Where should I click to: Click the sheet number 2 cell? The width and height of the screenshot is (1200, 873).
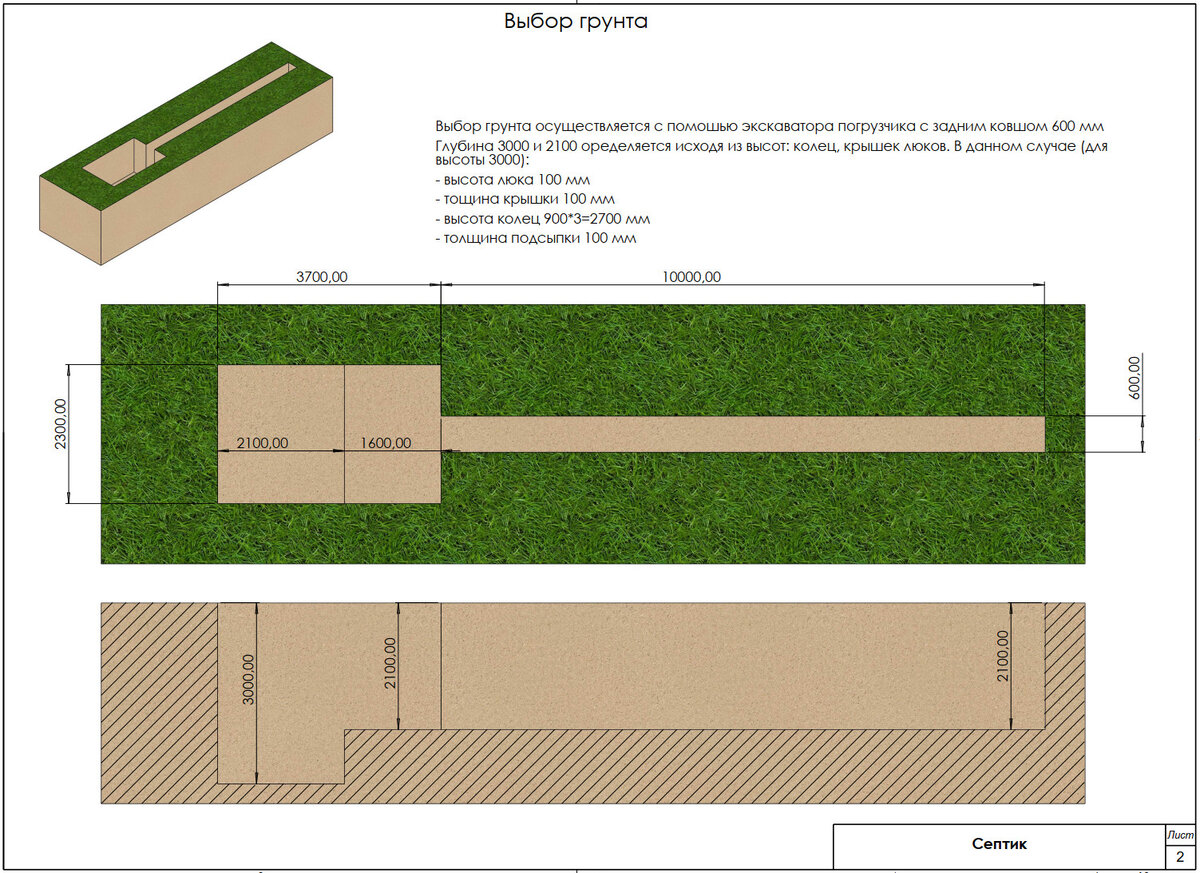(1180, 856)
